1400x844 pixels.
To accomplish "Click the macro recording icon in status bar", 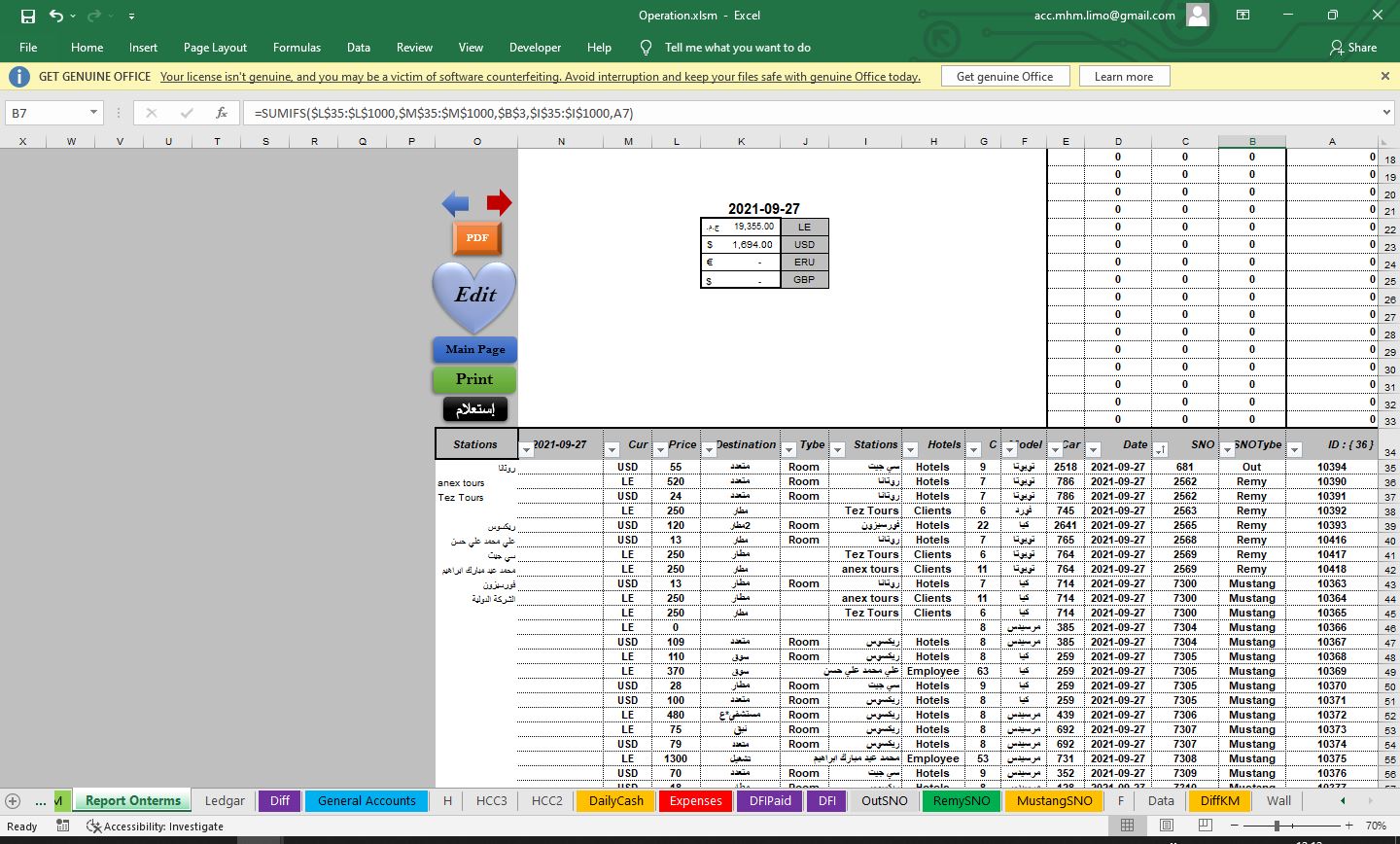I will pyautogui.click(x=63, y=826).
